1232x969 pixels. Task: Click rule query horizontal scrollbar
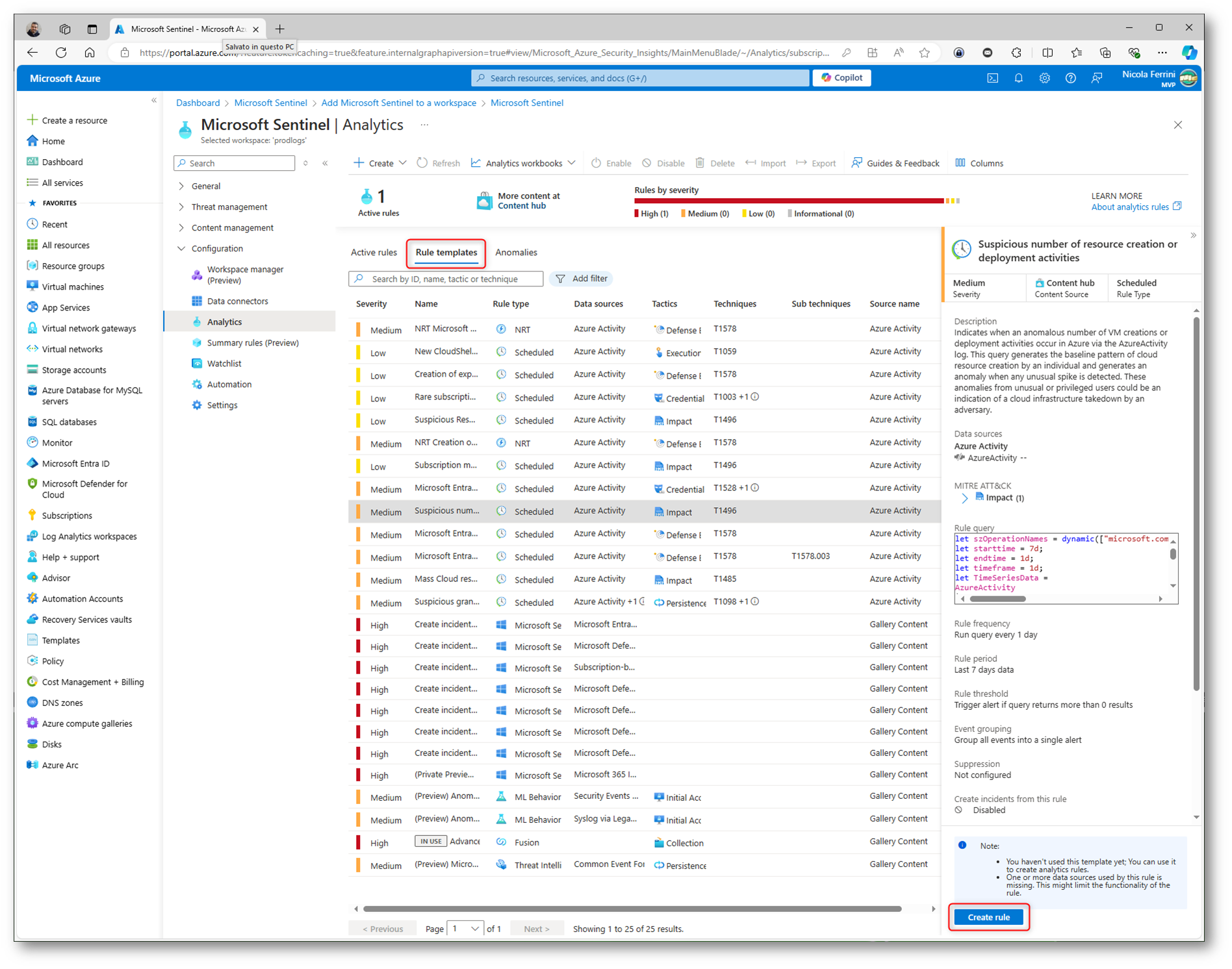pyautogui.click(x=997, y=599)
